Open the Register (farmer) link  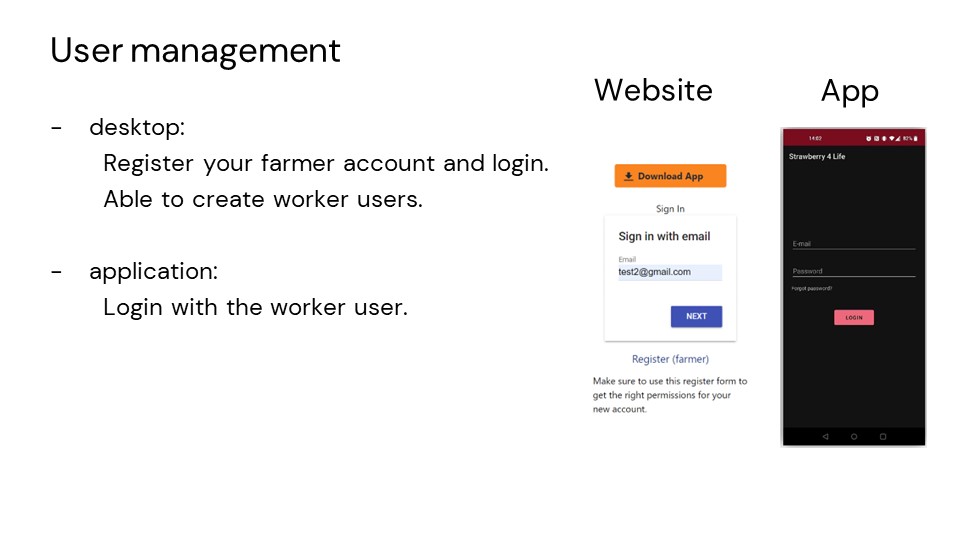click(x=670, y=359)
